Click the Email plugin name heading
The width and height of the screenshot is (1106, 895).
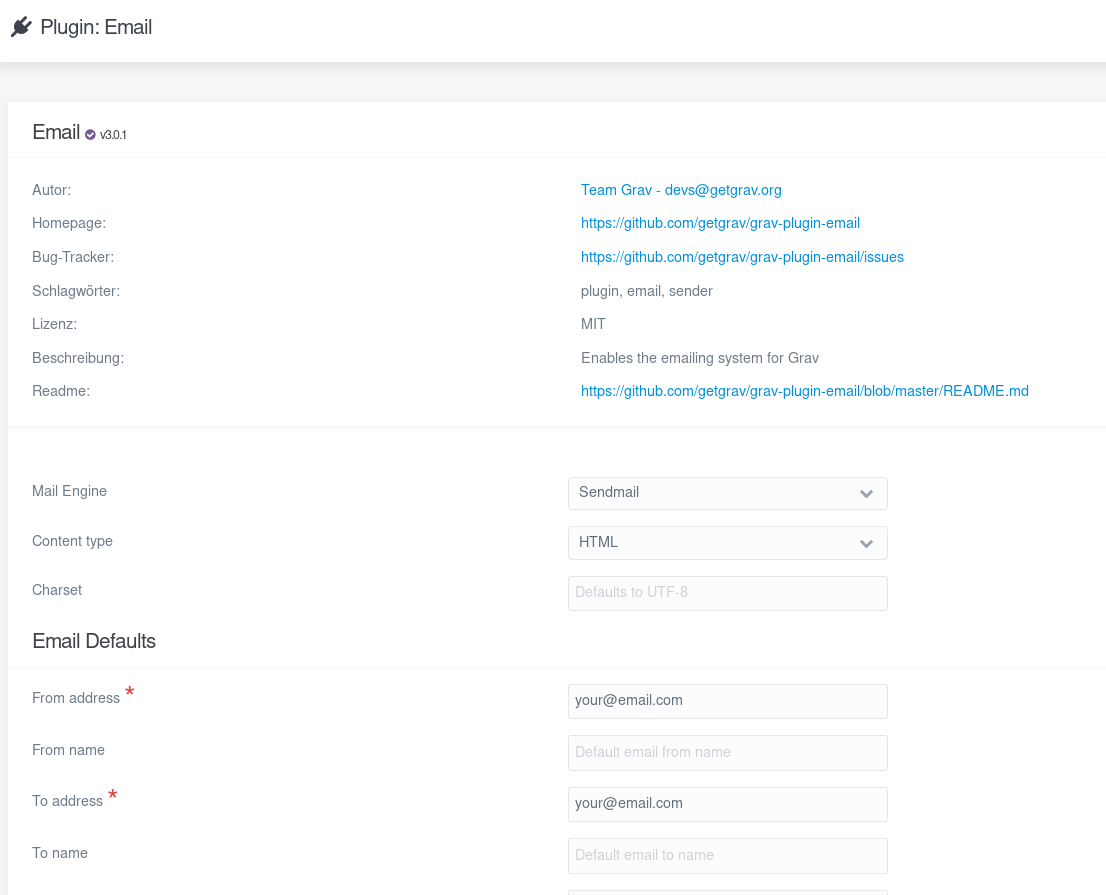56,133
